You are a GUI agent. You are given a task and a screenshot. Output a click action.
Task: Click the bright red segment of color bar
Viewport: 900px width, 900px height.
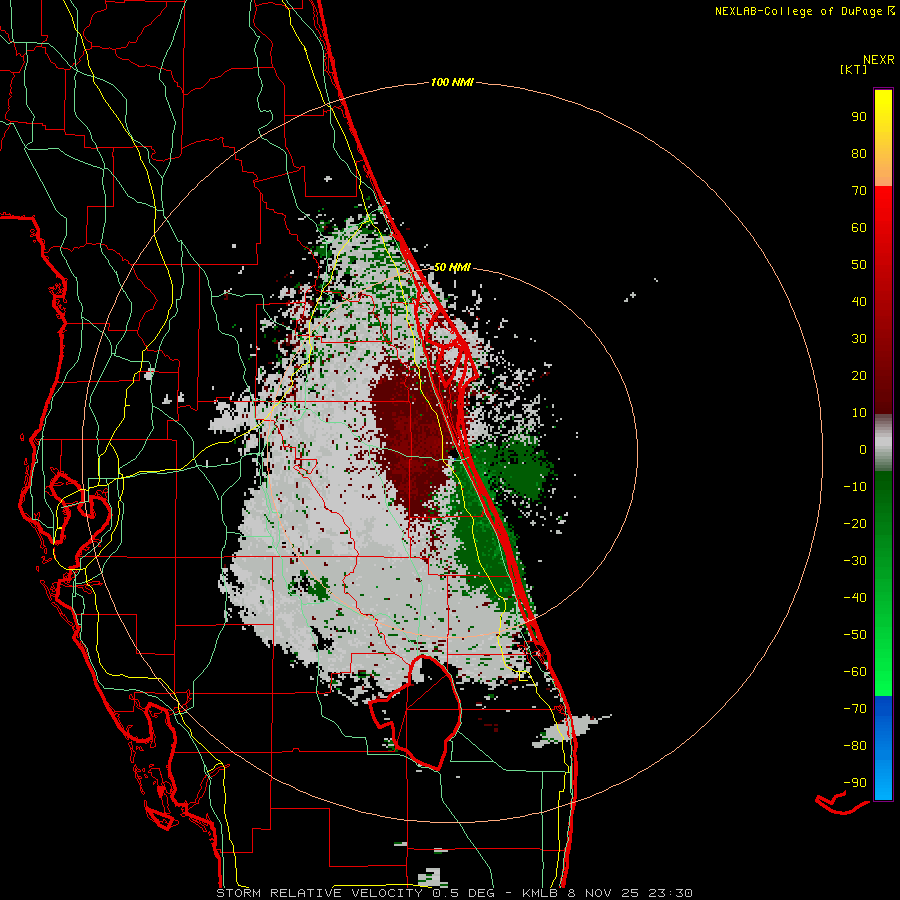(x=883, y=230)
